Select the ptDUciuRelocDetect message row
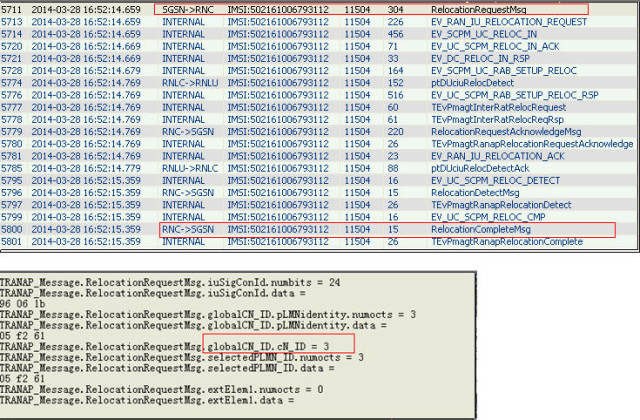Screen dimensions: 640x420 click(319, 83)
